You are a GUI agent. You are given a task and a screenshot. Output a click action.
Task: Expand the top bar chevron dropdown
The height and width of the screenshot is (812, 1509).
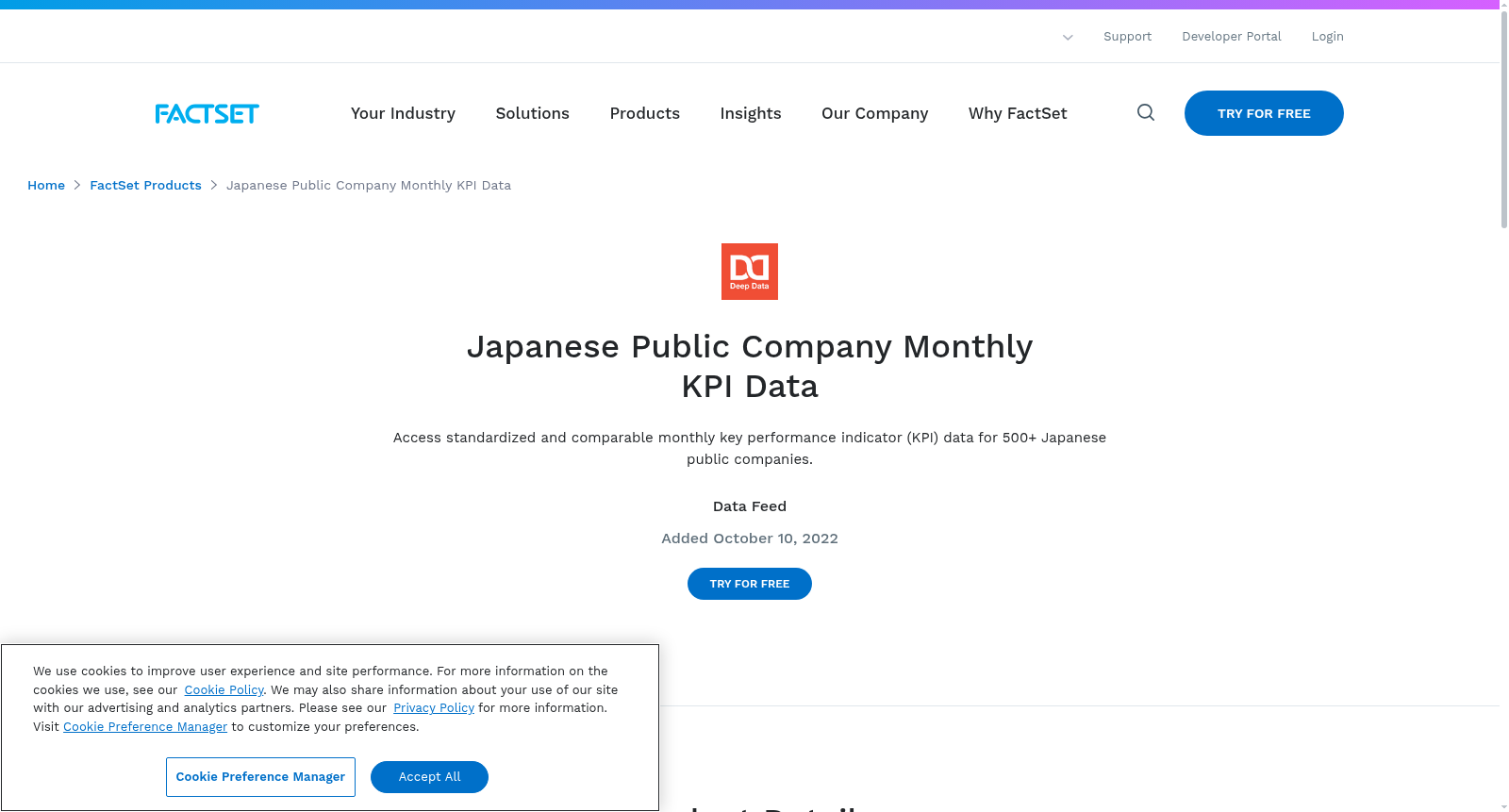[x=1068, y=38]
